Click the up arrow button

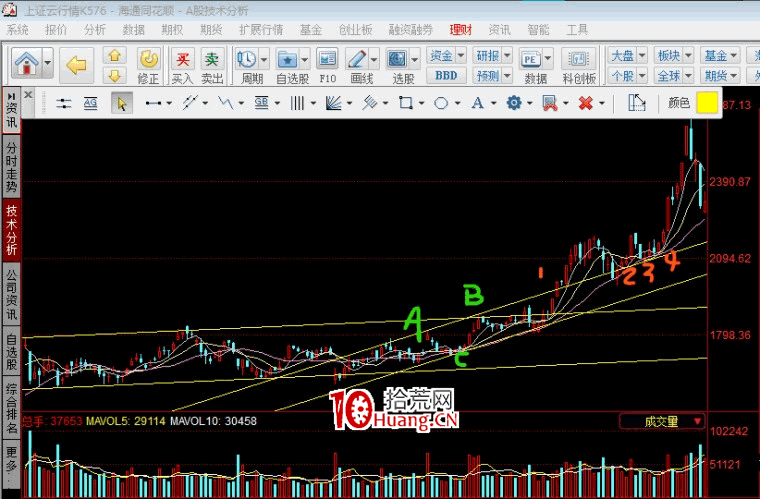[x=115, y=55]
